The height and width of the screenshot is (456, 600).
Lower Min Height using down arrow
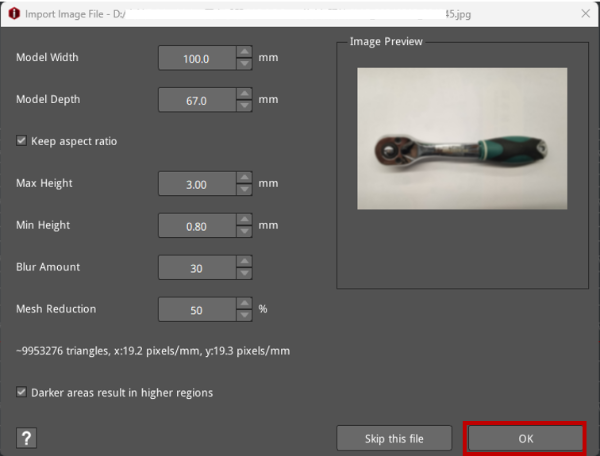(x=244, y=232)
